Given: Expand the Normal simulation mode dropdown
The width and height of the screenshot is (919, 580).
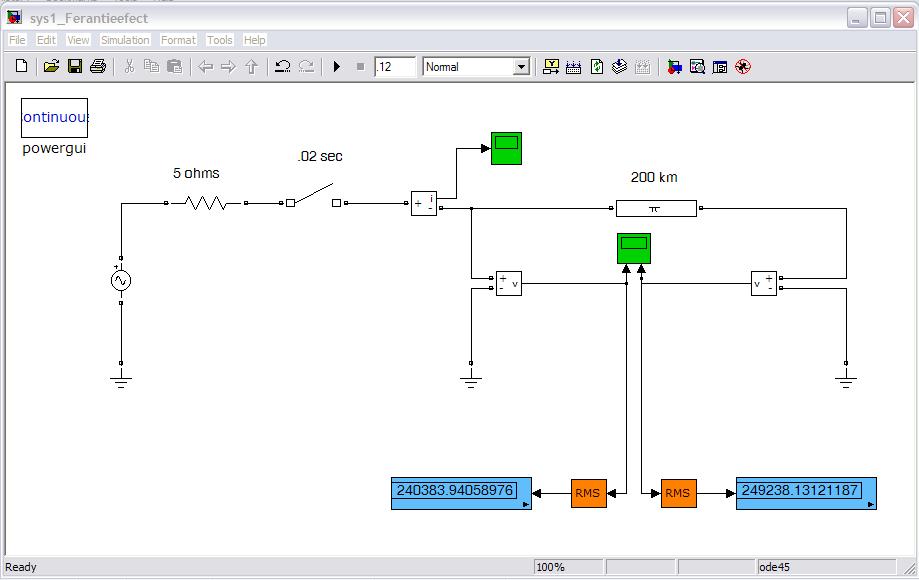Looking at the screenshot, I should 520,67.
